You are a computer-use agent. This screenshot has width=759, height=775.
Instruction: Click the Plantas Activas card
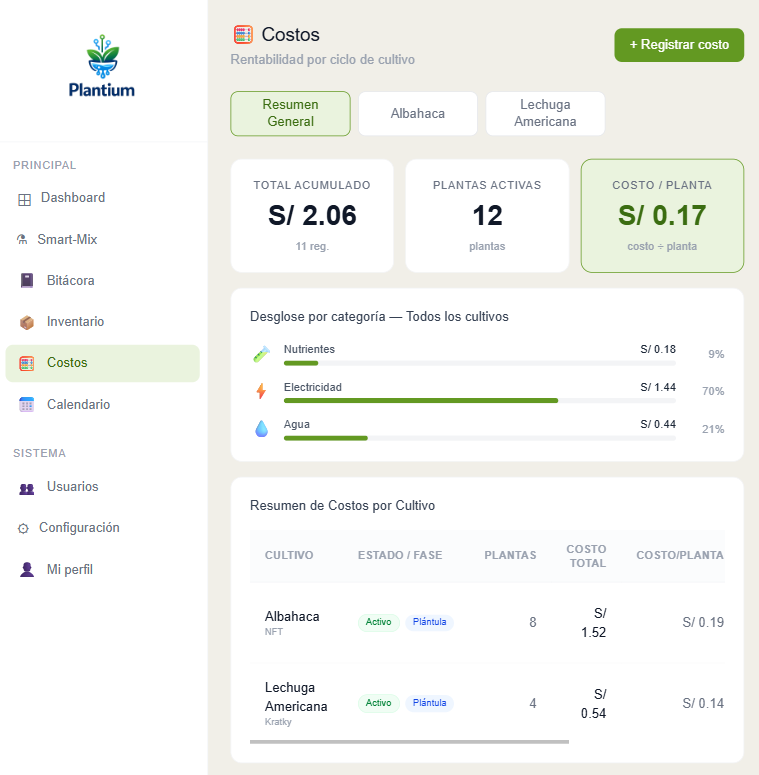487,215
